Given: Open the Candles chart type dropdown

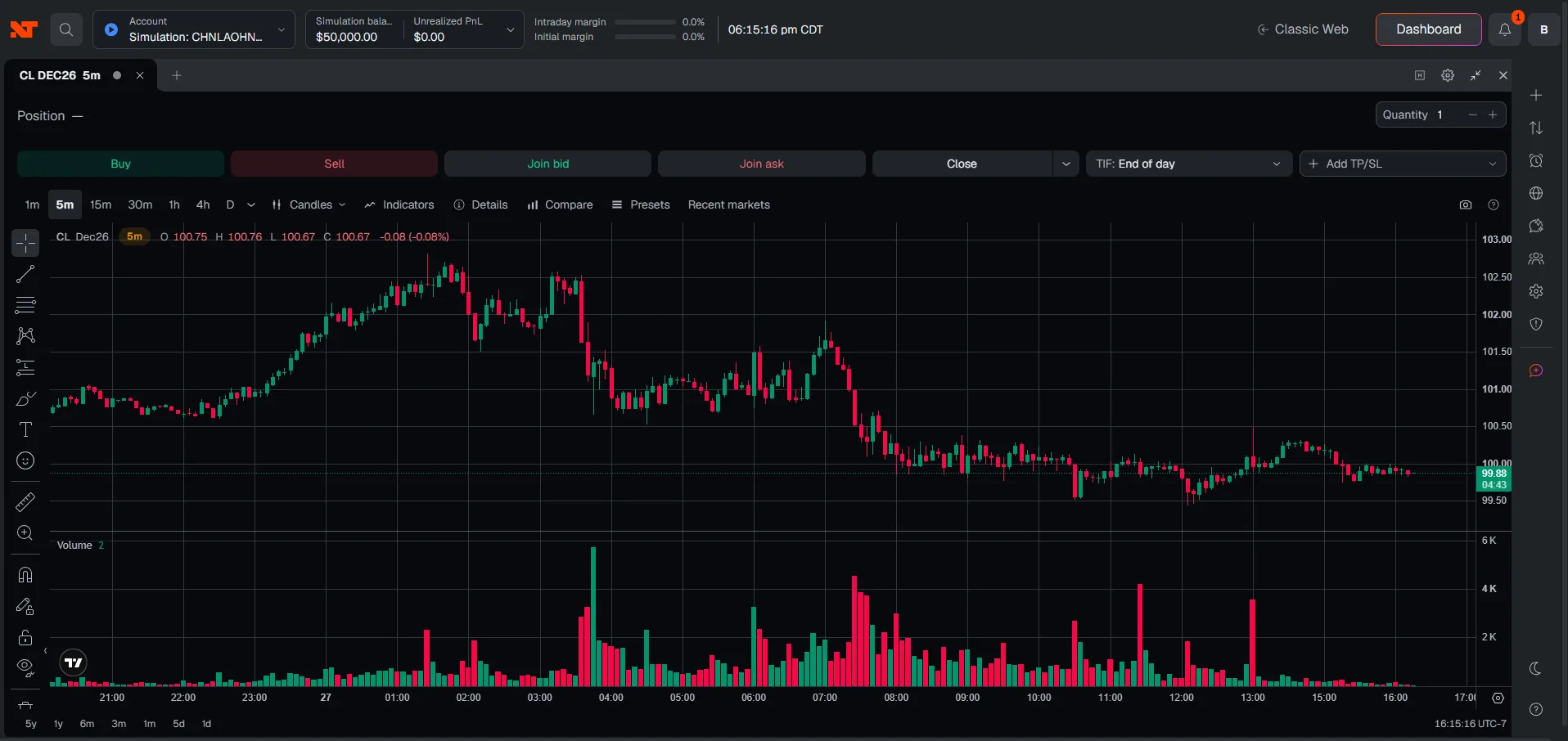Looking at the screenshot, I should point(309,204).
